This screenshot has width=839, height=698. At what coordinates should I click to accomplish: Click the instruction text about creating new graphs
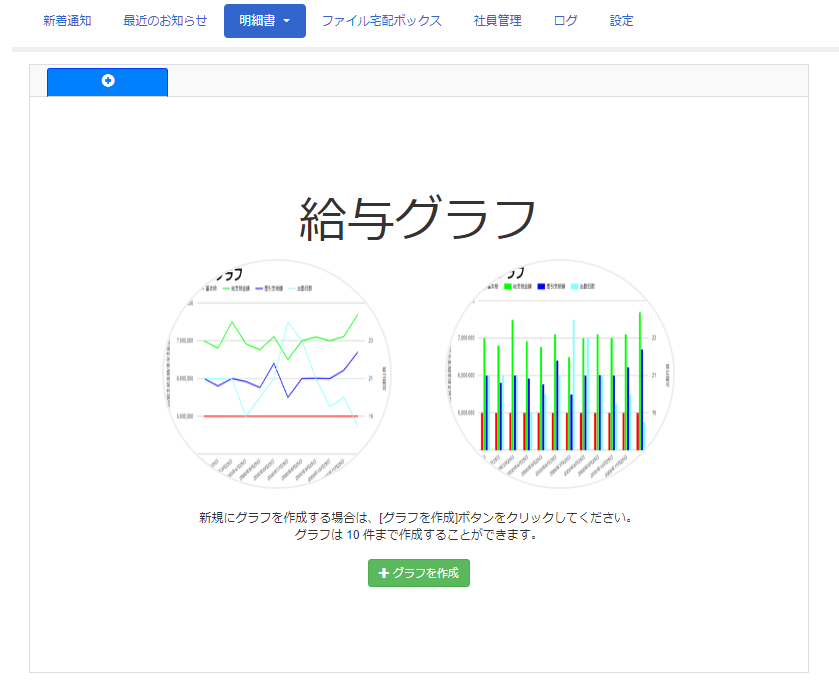pos(418,518)
